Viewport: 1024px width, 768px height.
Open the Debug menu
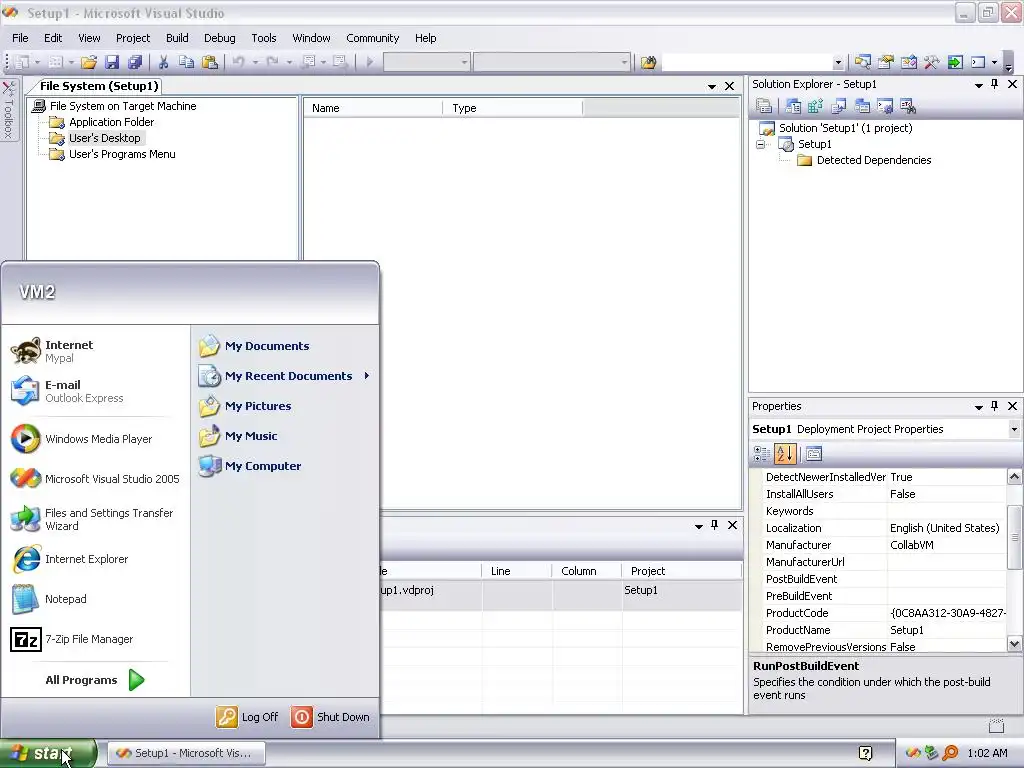click(x=219, y=38)
